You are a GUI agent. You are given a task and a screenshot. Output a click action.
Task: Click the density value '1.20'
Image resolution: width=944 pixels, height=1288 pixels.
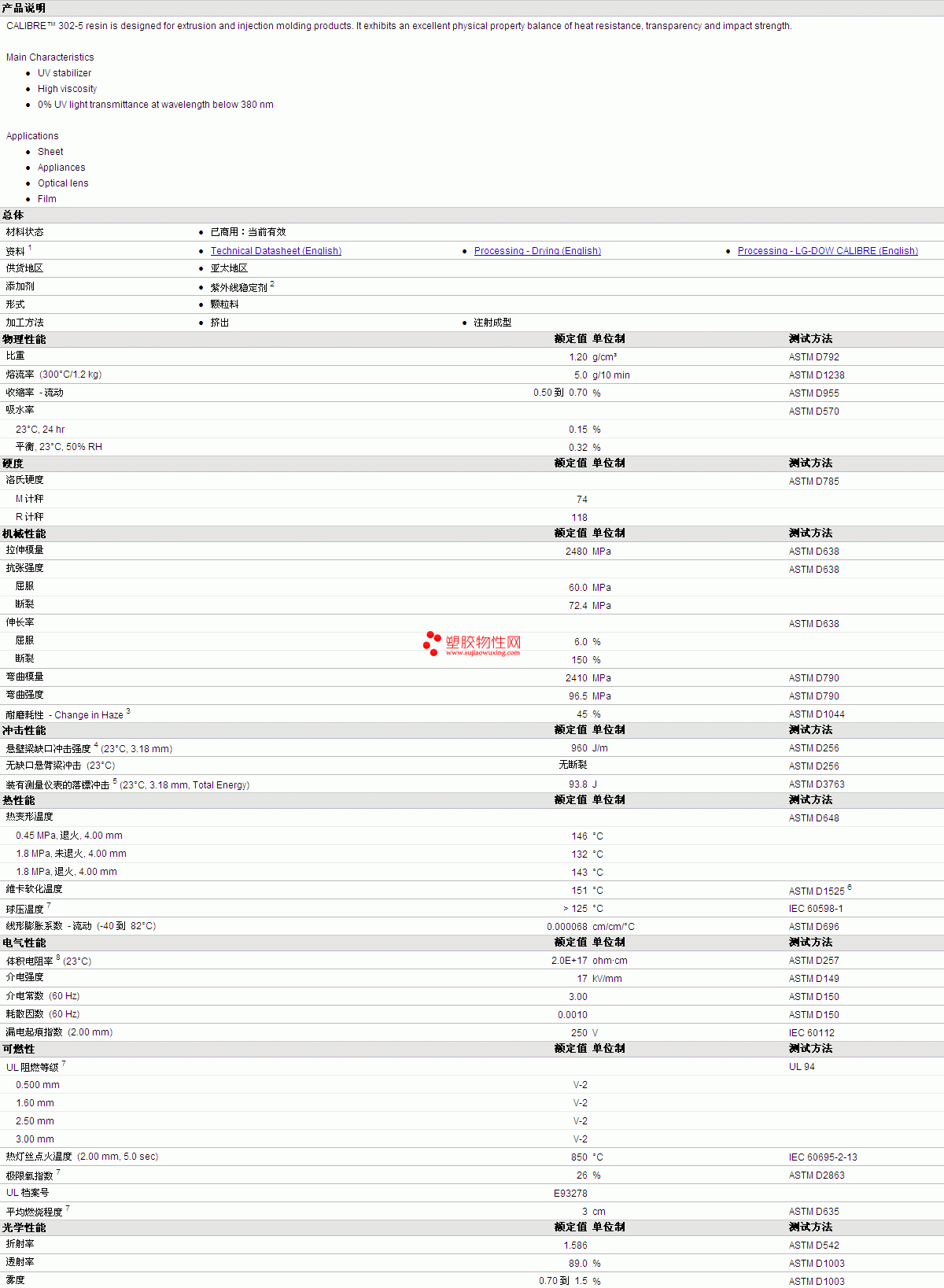(578, 357)
